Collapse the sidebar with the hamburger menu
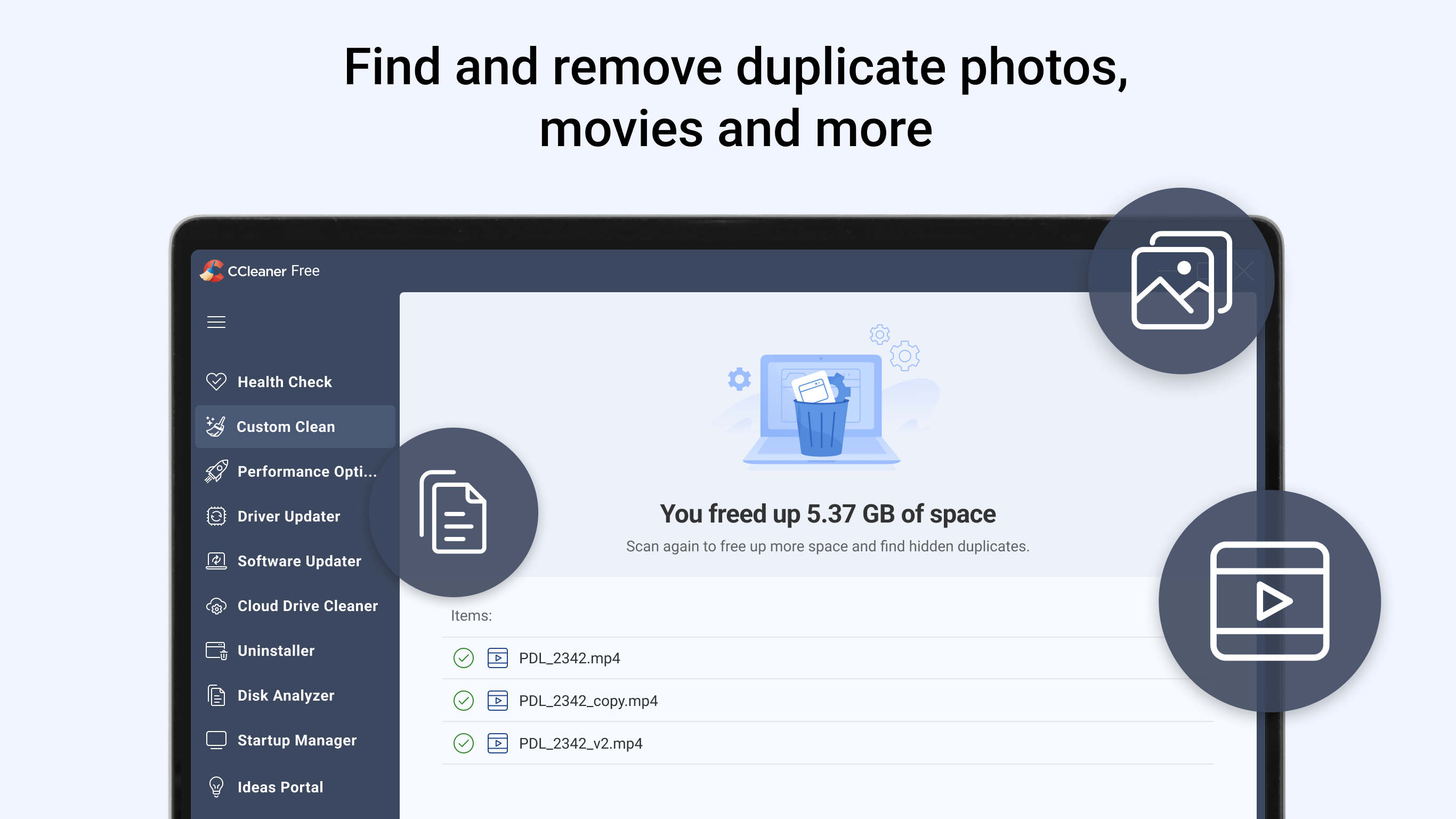This screenshot has height=819, width=1456. [216, 322]
